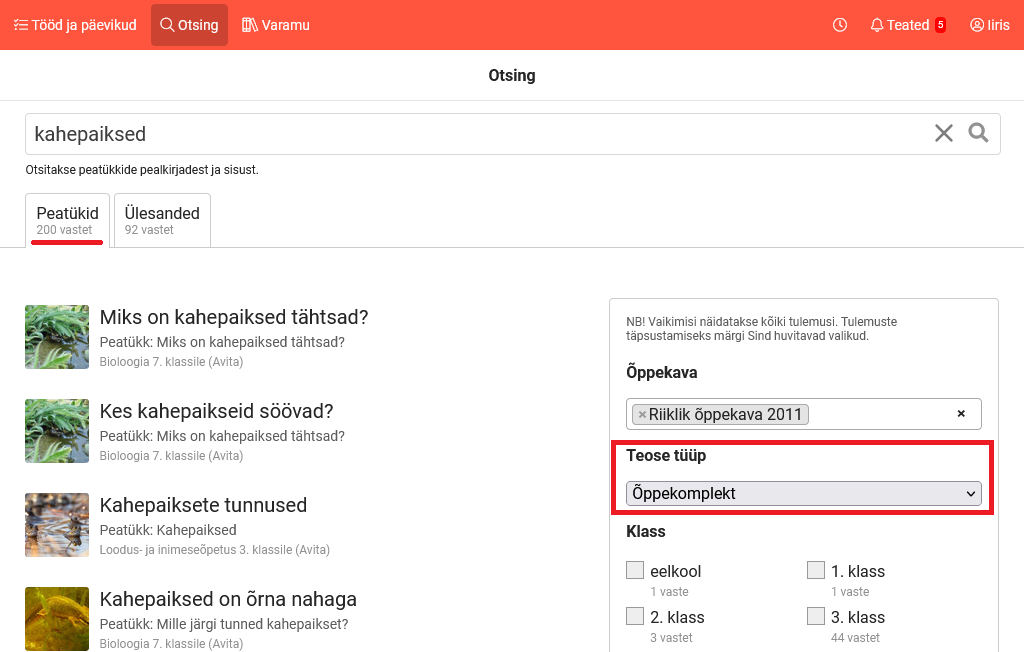This screenshot has height=652, width=1024.
Task: Select the Otsing navigation item
Action: point(189,25)
